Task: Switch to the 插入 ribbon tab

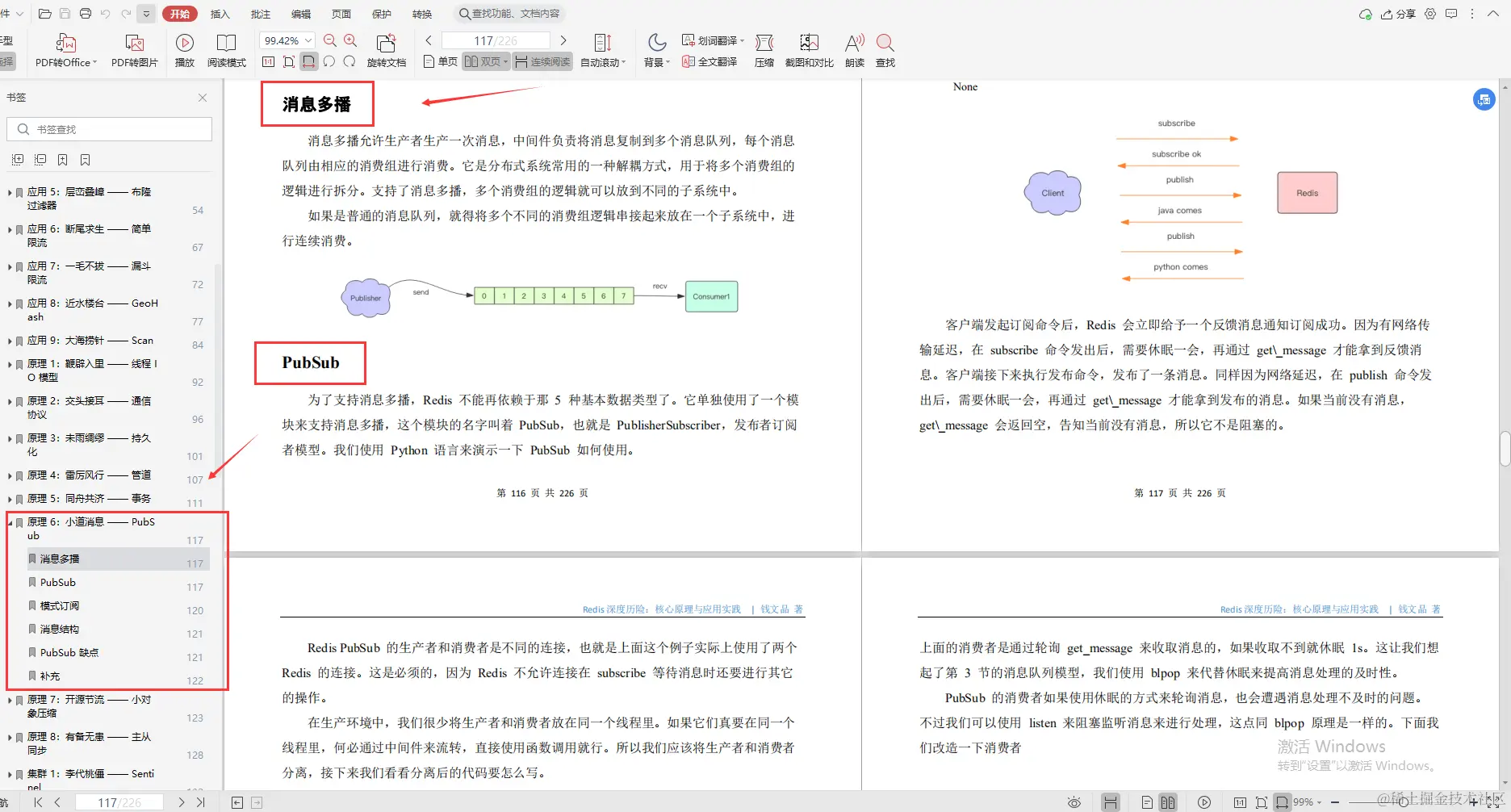Action: (220, 13)
